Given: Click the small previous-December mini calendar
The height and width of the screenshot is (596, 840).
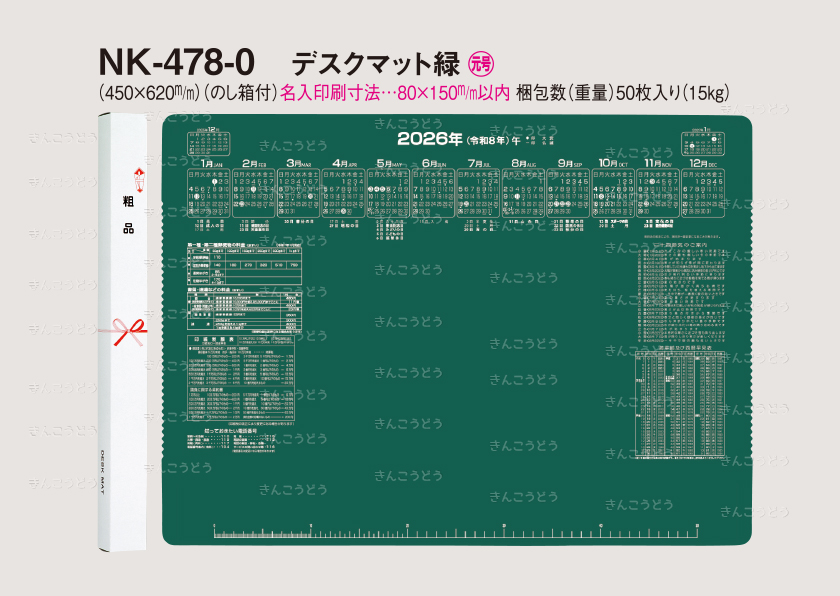Looking at the screenshot, I should coord(208,141).
